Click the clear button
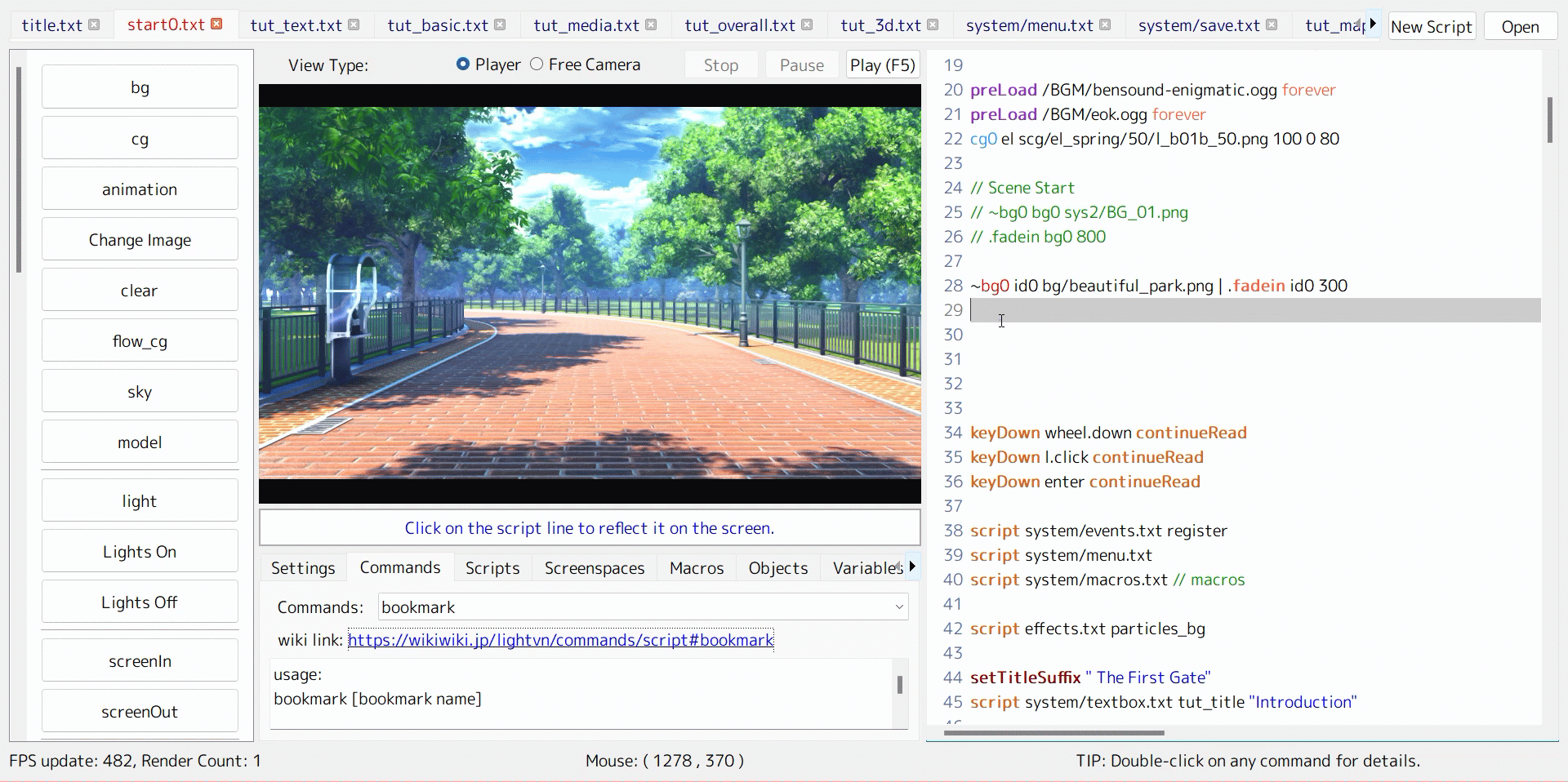The height and width of the screenshot is (782, 1568). [140, 290]
